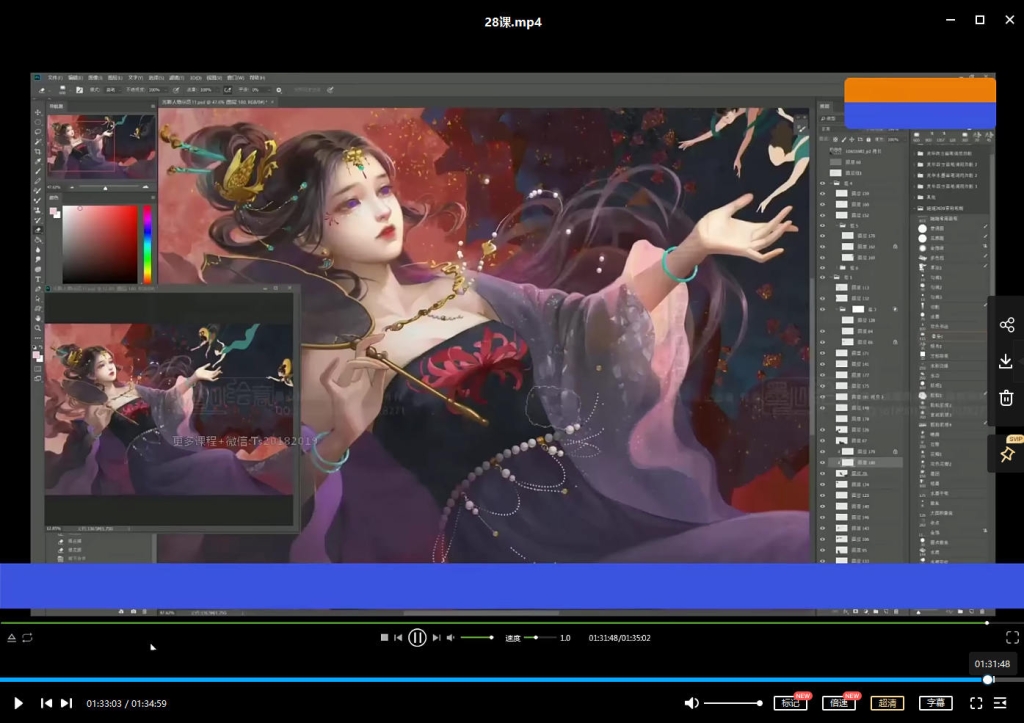Click the Navigator panel preview thumbnail
1024x723 pixels.
101,146
